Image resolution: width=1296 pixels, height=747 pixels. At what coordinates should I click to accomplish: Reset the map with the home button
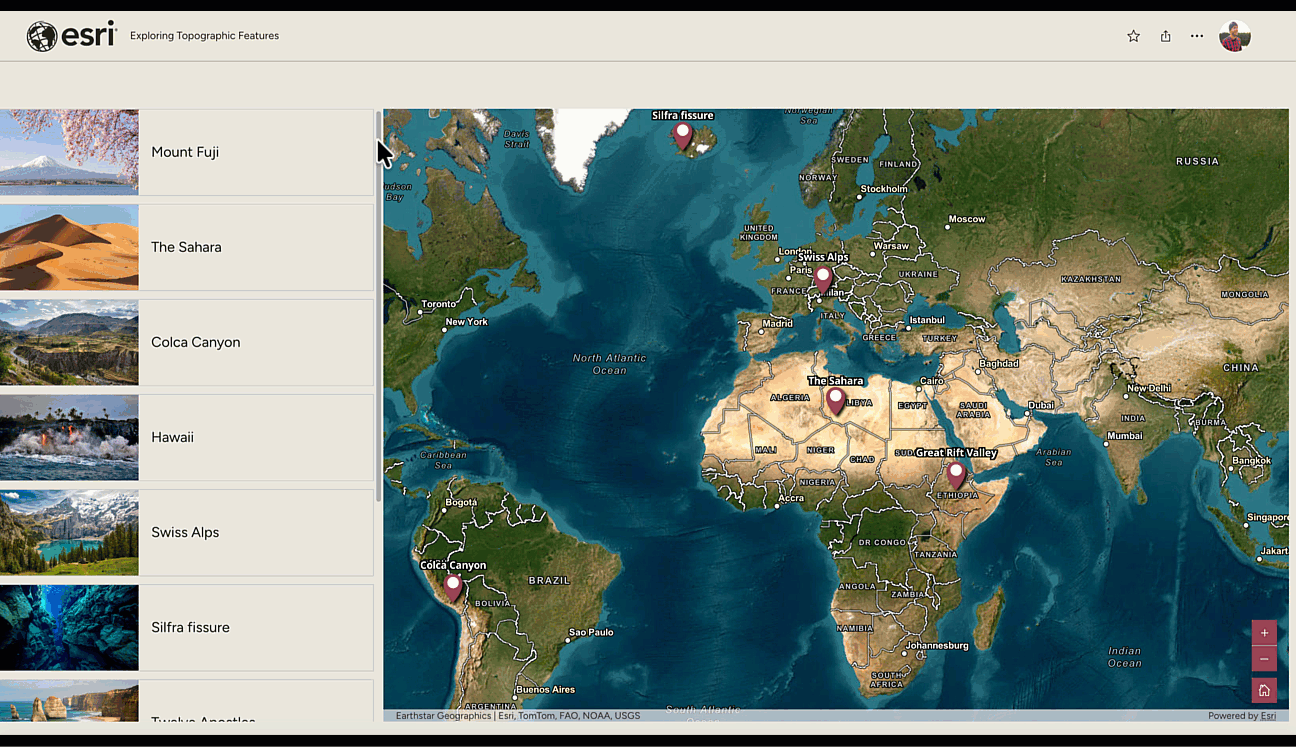[x=1264, y=690]
